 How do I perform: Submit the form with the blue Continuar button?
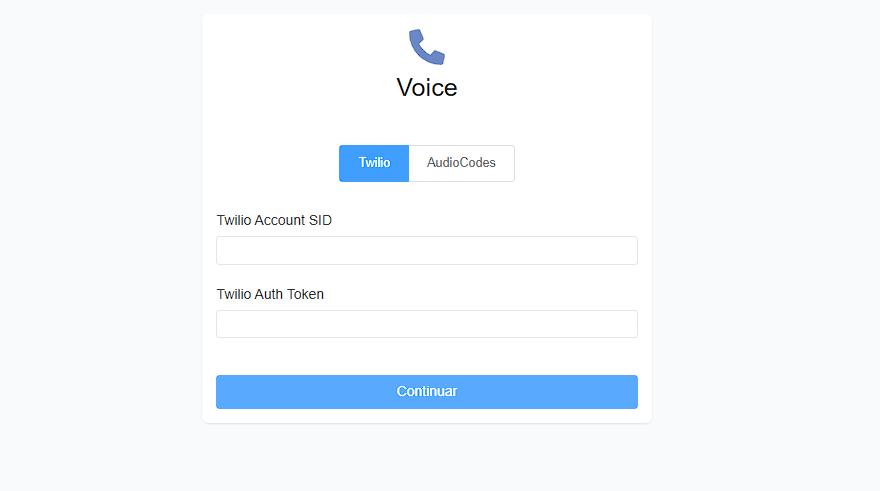point(427,392)
